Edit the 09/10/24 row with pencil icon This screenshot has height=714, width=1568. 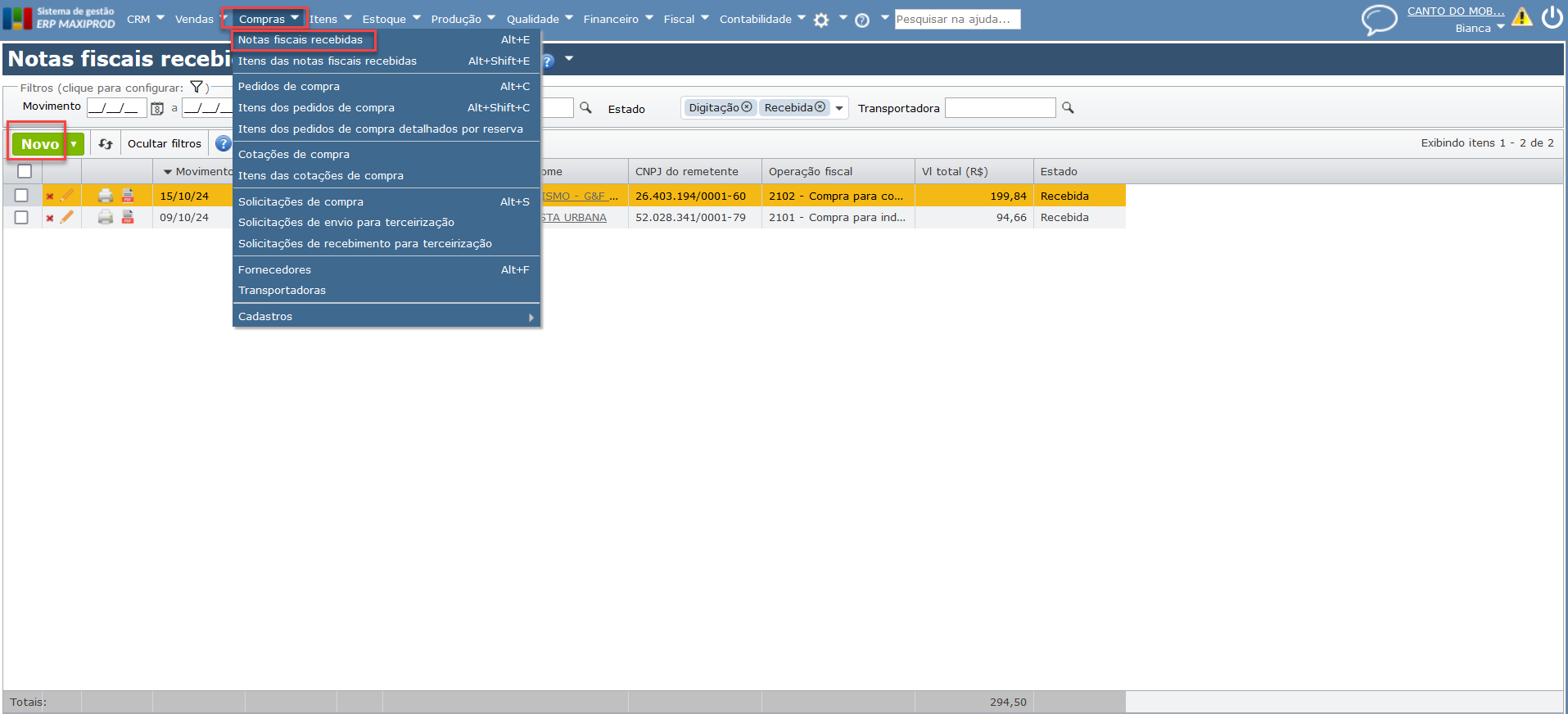click(67, 217)
